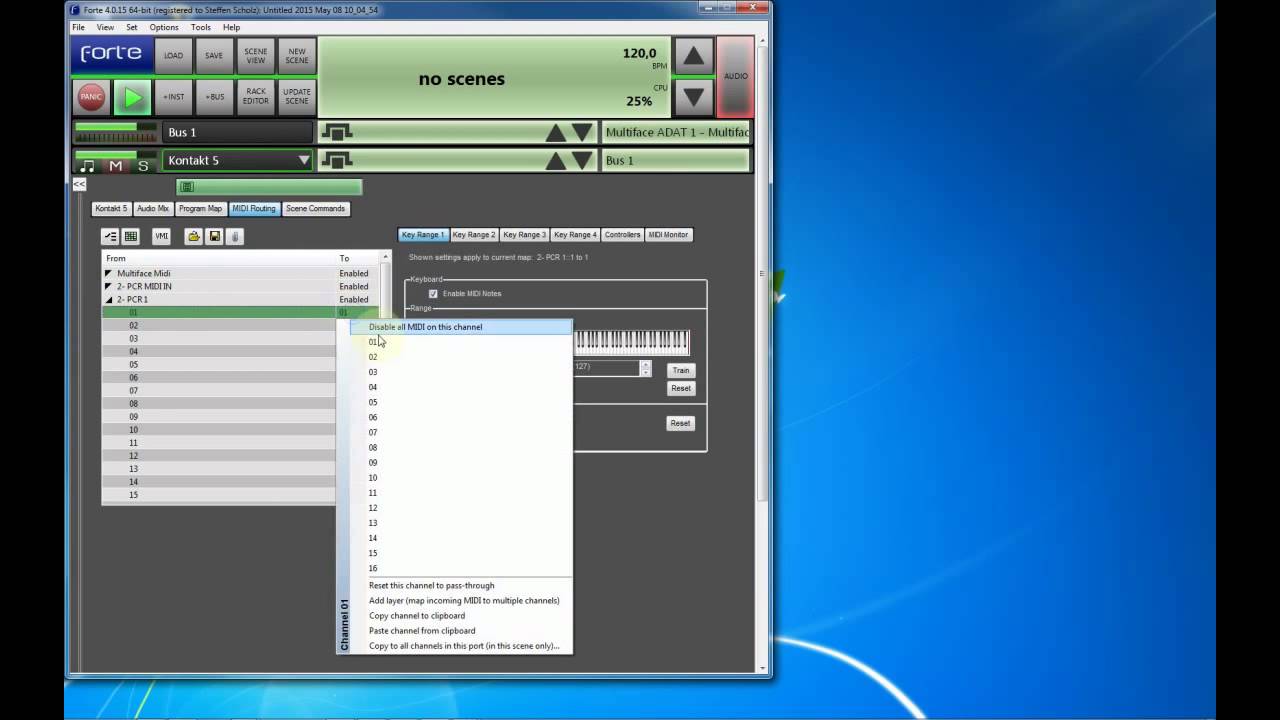The height and width of the screenshot is (720, 1280).
Task: Click down triangle on Bus 1 row
Action: click(583, 133)
